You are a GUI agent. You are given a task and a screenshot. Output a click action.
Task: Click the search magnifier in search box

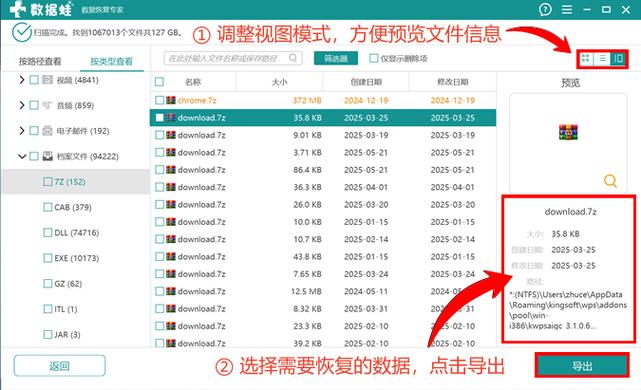[293, 58]
